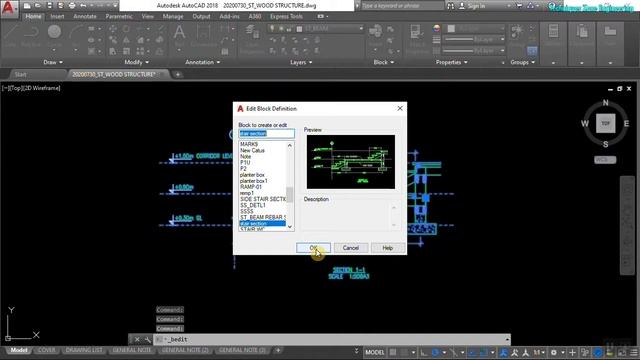
Task: Expand the Properties panel flyout
Action: click(x=451, y=62)
